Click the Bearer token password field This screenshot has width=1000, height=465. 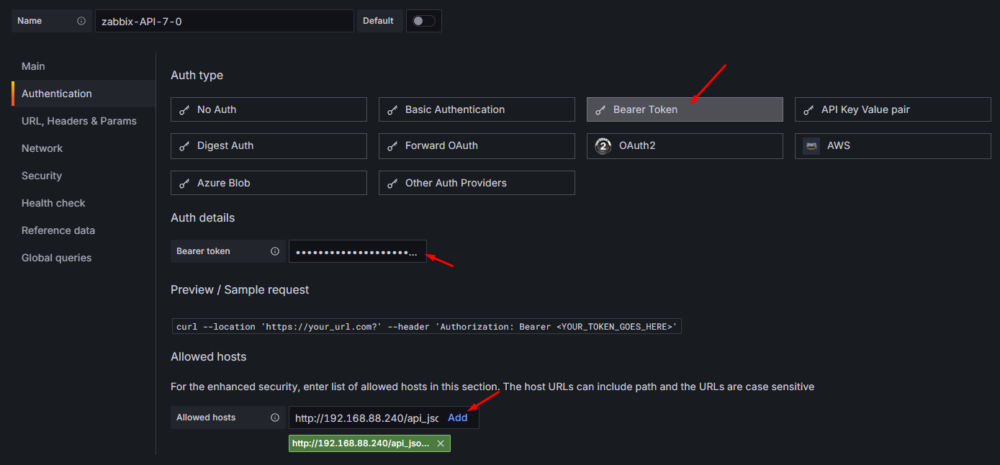click(x=357, y=252)
